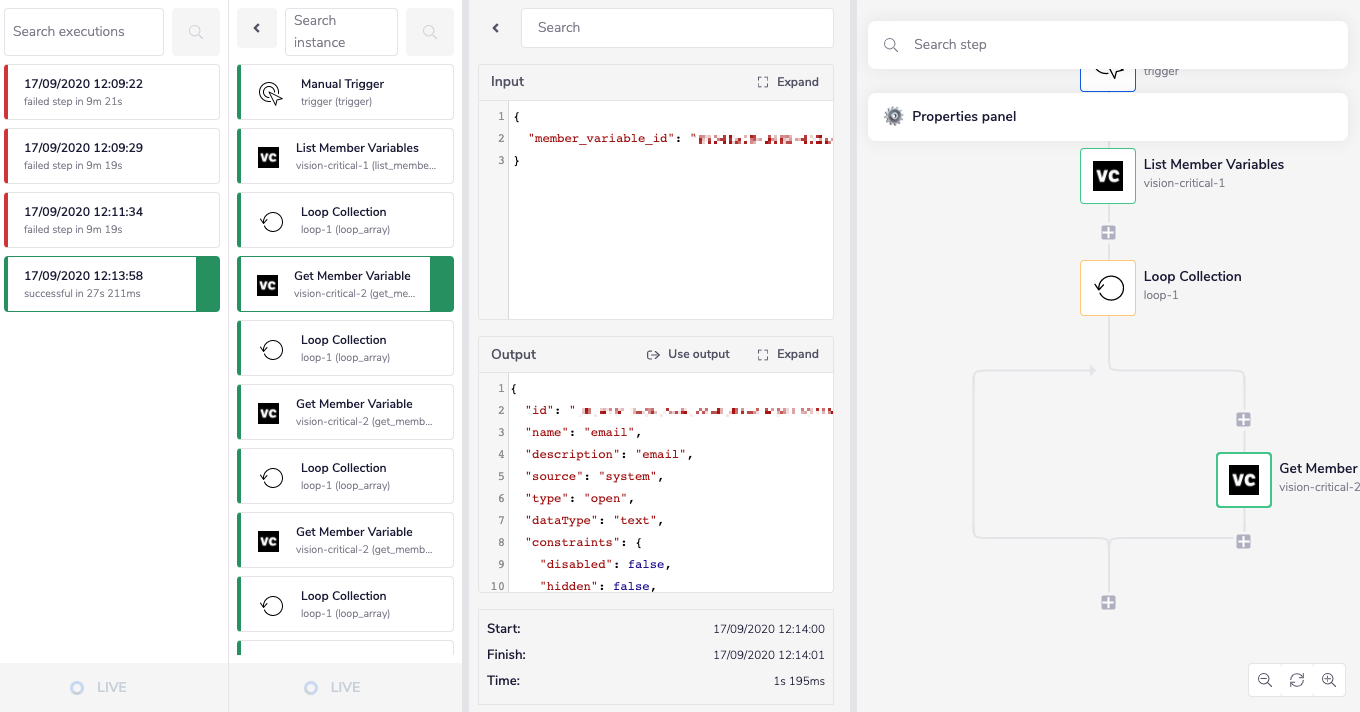Collapse step list with back chevron
Viewport: 1360px width, 712px height.
pos(257,29)
